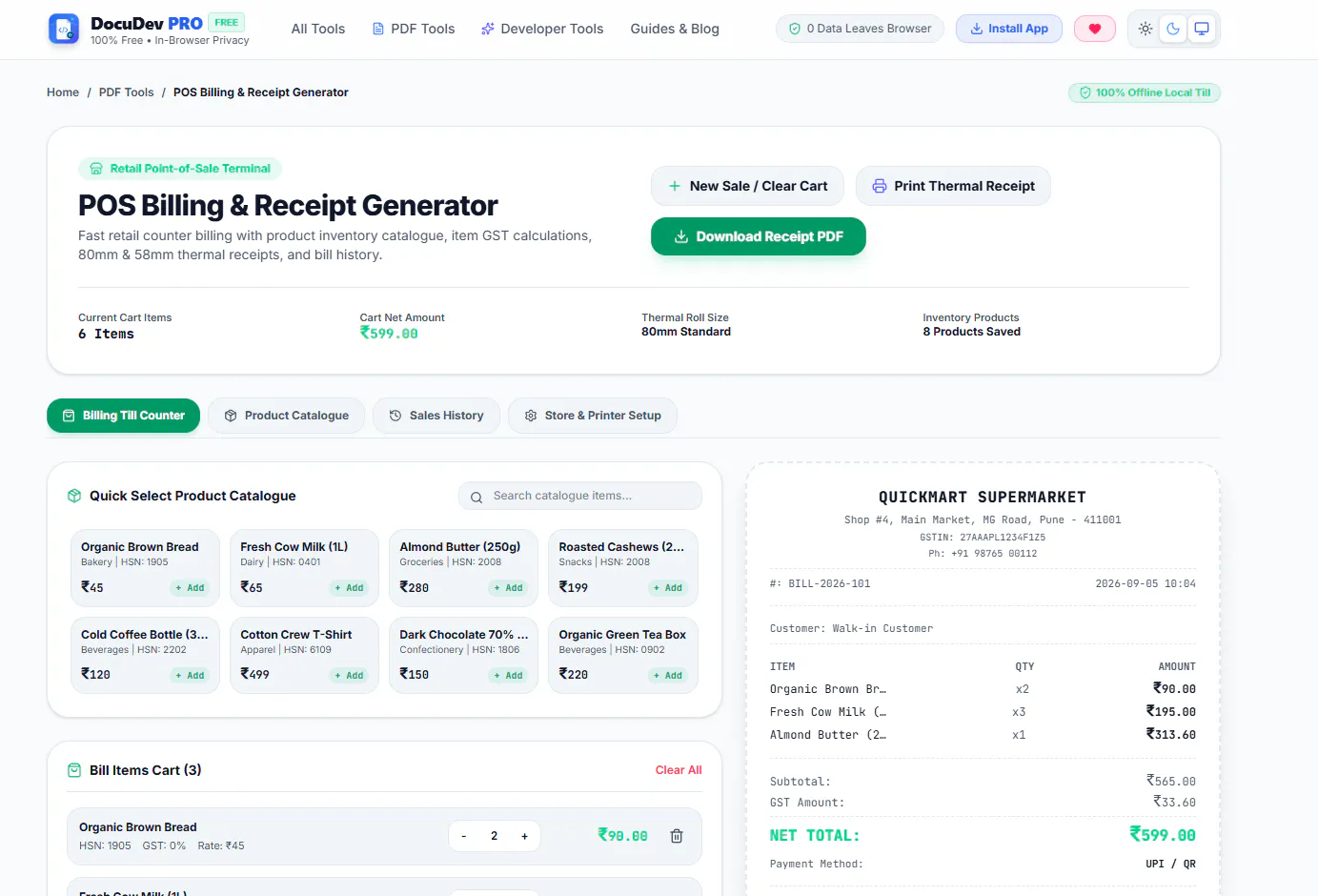1318x896 pixels.
Task: Click BILL-2026-101 number on receipt
Action: pyautogui.click(x=829, y=583)
